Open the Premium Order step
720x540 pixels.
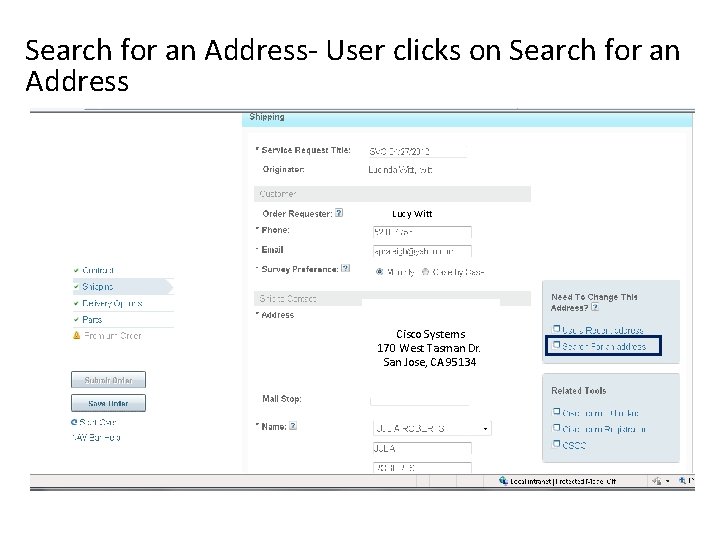tap(112, 336)
